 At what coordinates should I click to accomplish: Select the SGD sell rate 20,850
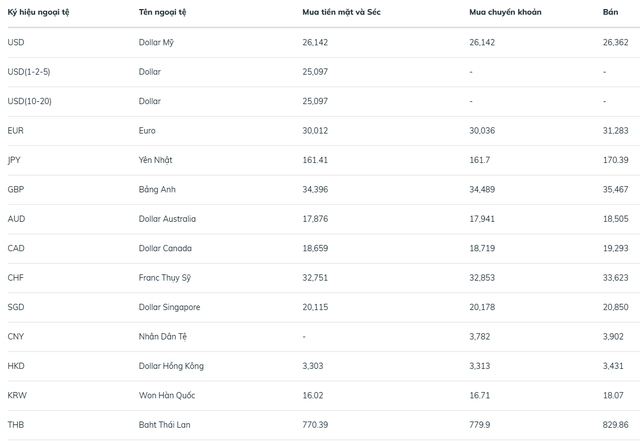tap(616, 307)
